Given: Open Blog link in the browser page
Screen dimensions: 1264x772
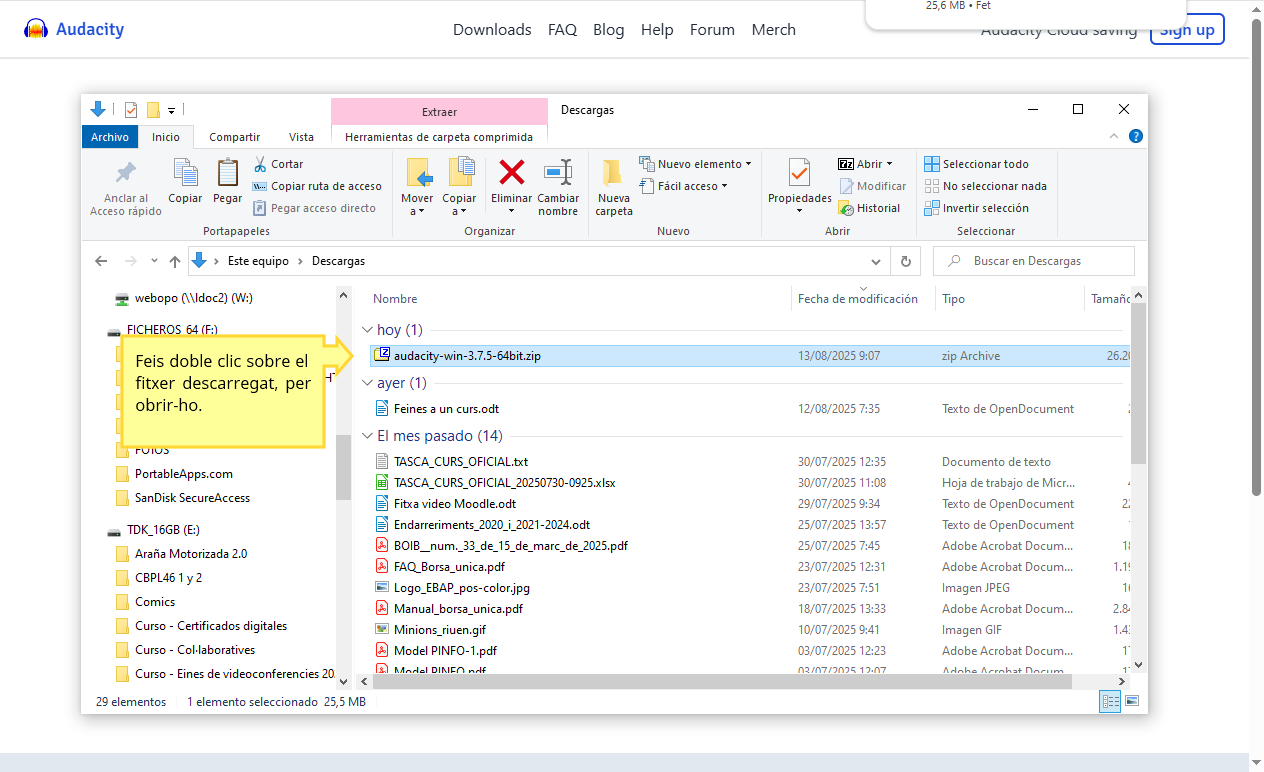Looking at the screenshot, I should [x=608, y=30].
